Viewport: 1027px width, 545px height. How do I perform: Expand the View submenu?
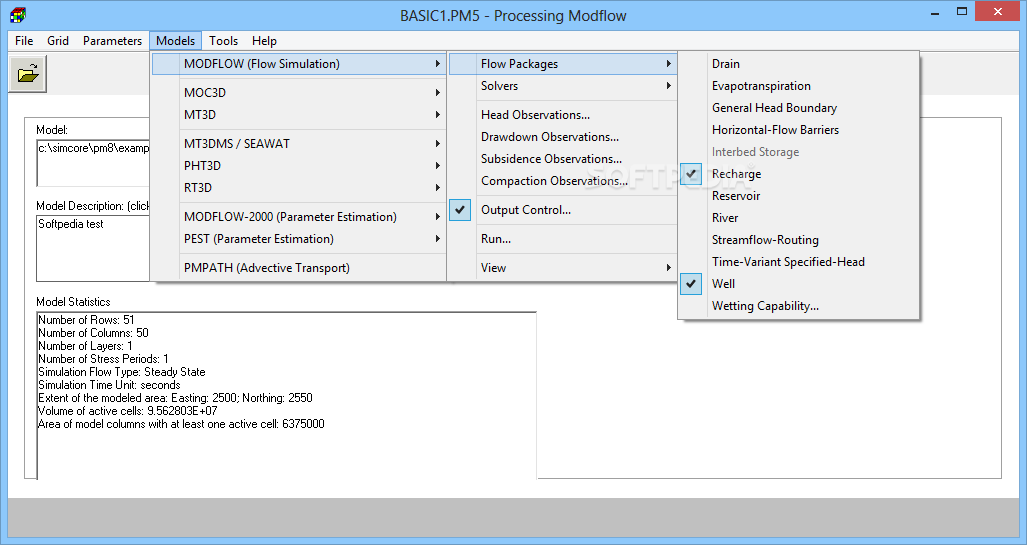tap(563, 268)
